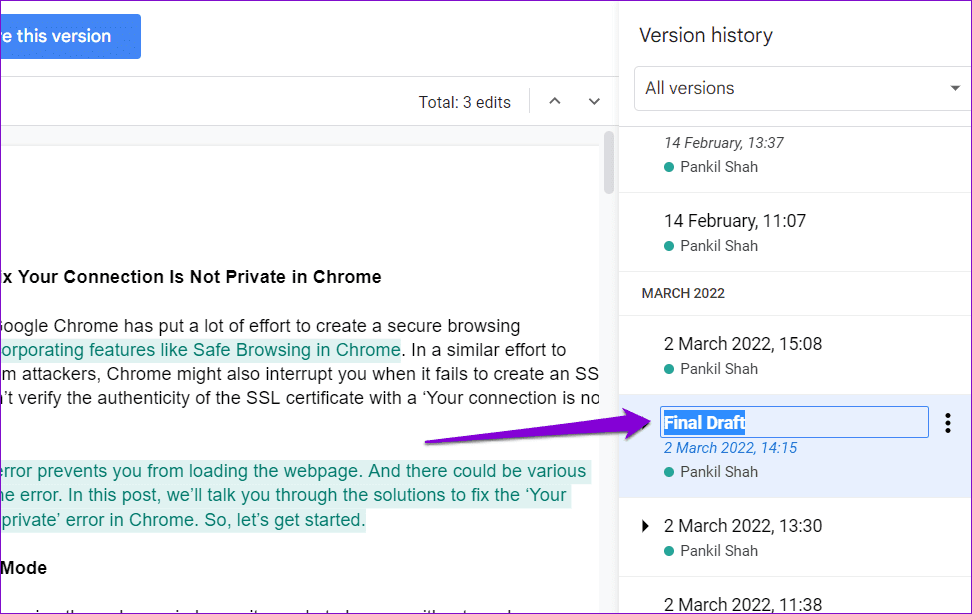
Task: Go to previous edit with up chevron
Action: (x=555, y=101)
